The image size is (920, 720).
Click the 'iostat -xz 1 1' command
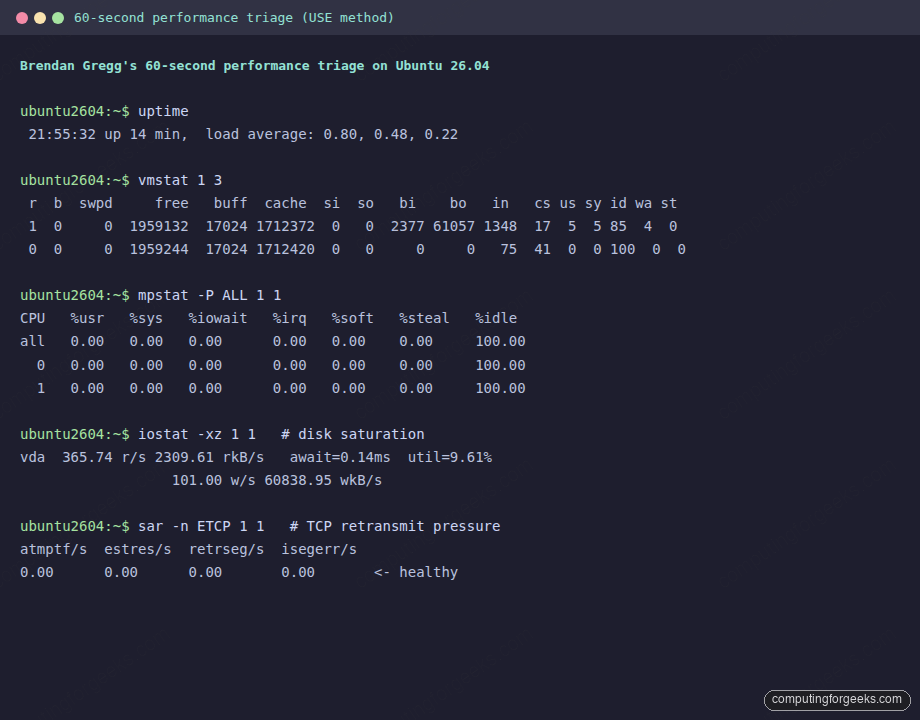click(x=197, y=434)
